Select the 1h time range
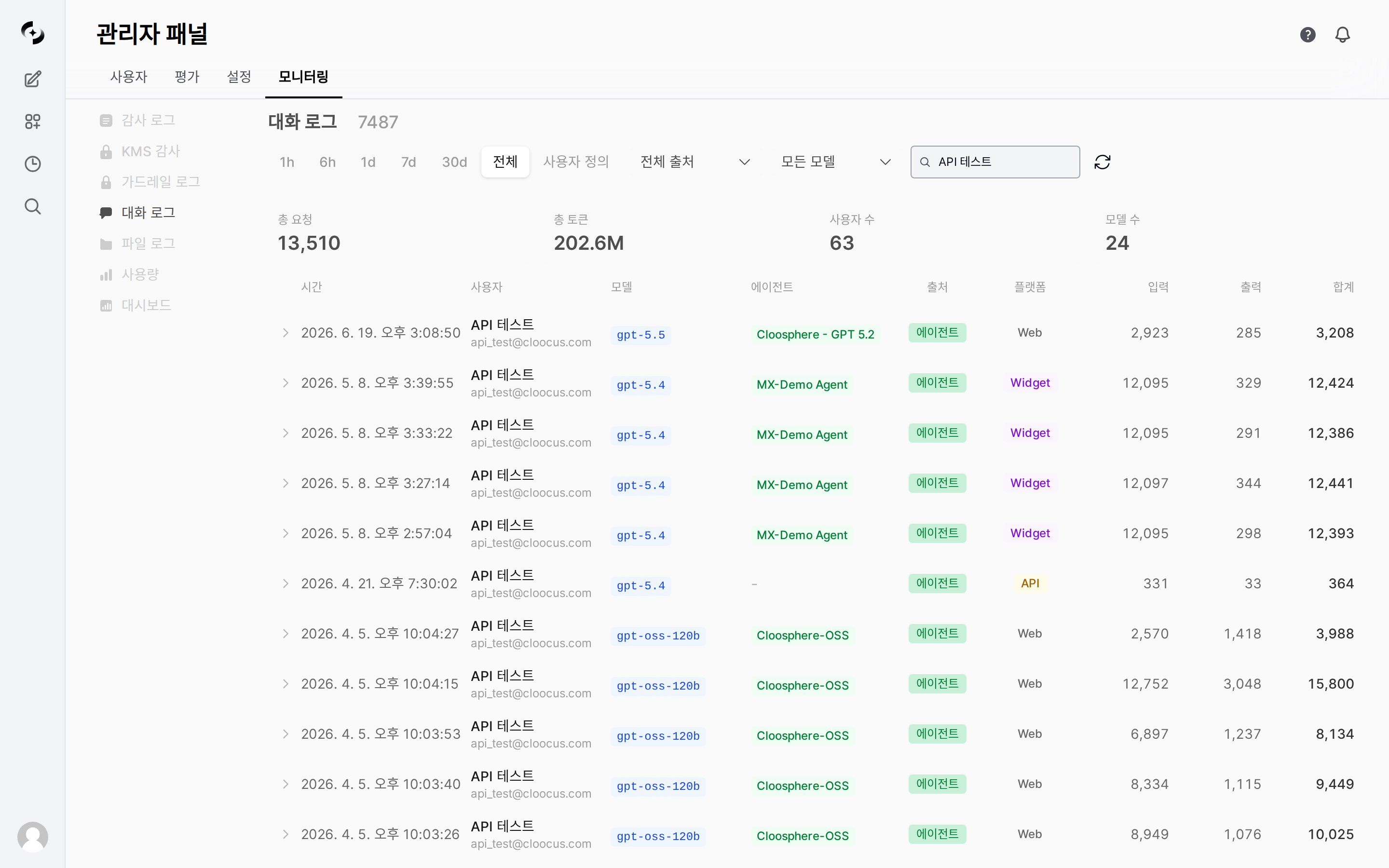The width and height of the screenshot is (1389, 868). click(x=287, y=162)
